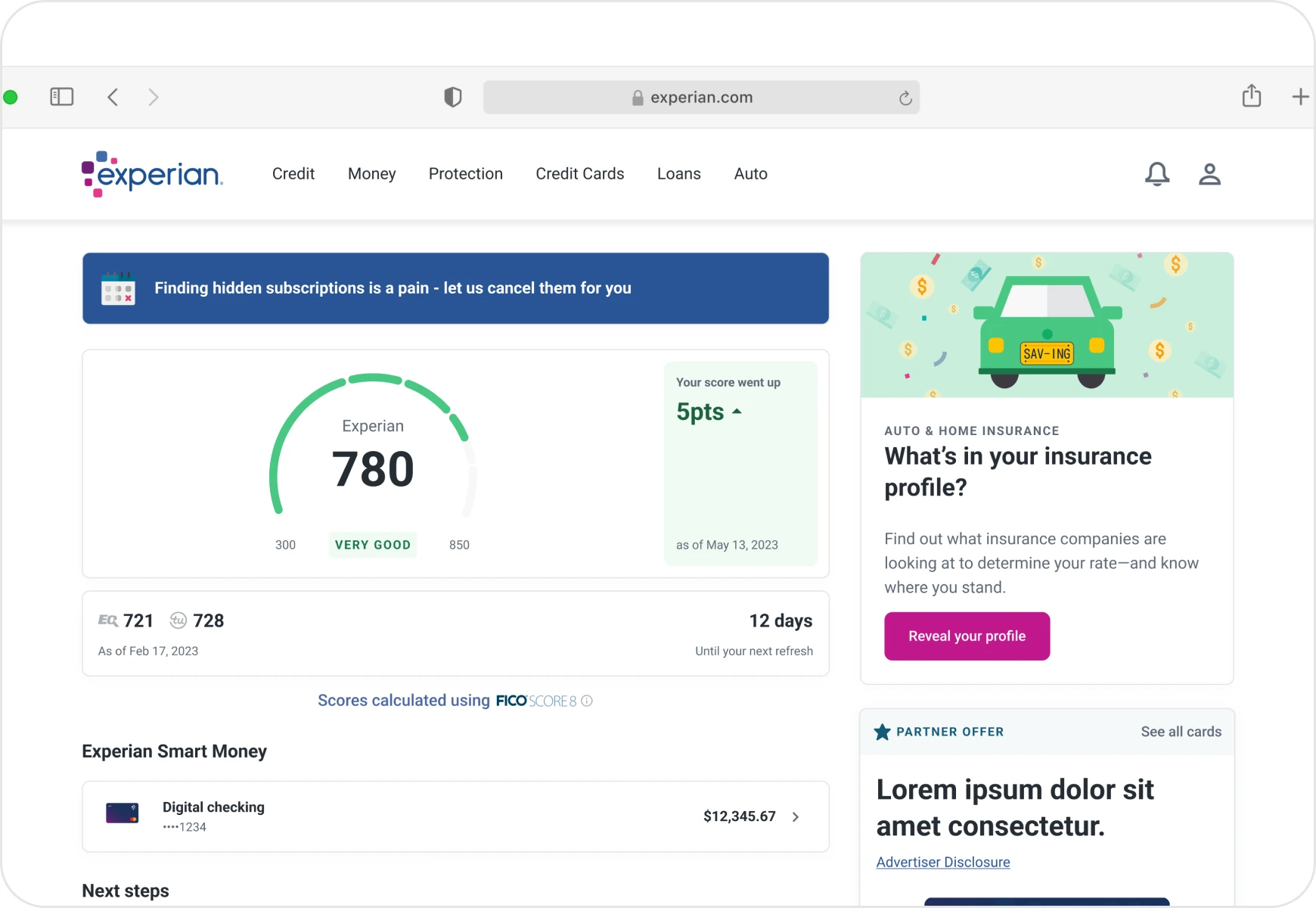
Task: Add a new tab with plus icon
Action: coord(1300,97)
